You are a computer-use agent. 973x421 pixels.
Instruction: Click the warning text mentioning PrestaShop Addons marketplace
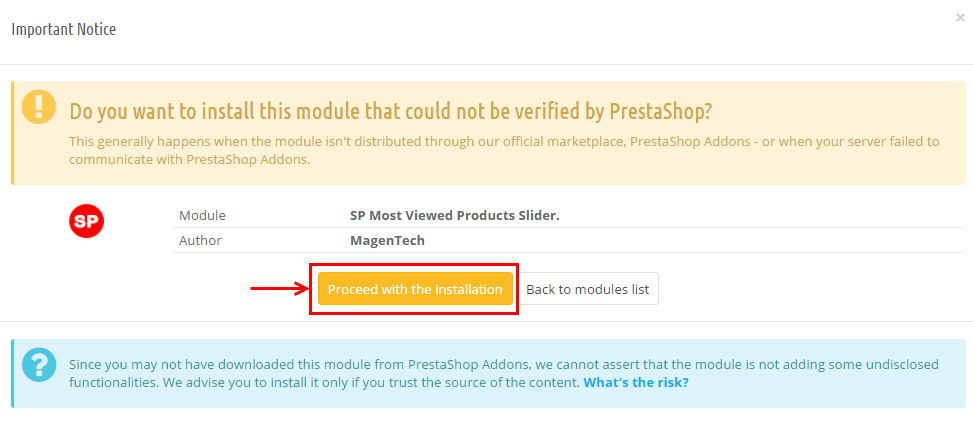coord(504,150)
